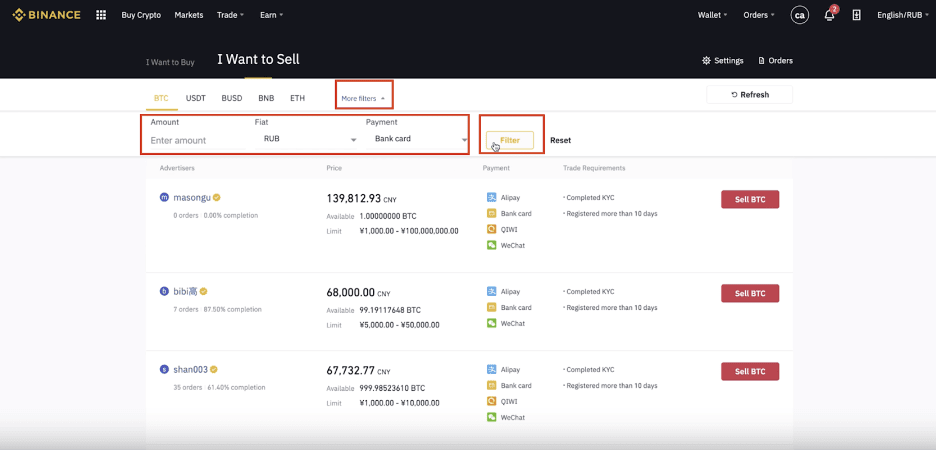This screenshot has width=936, height=450.
Task: Click limit ¥5,000.00 - ¥50,000.00
Action: tap(399, 325)
